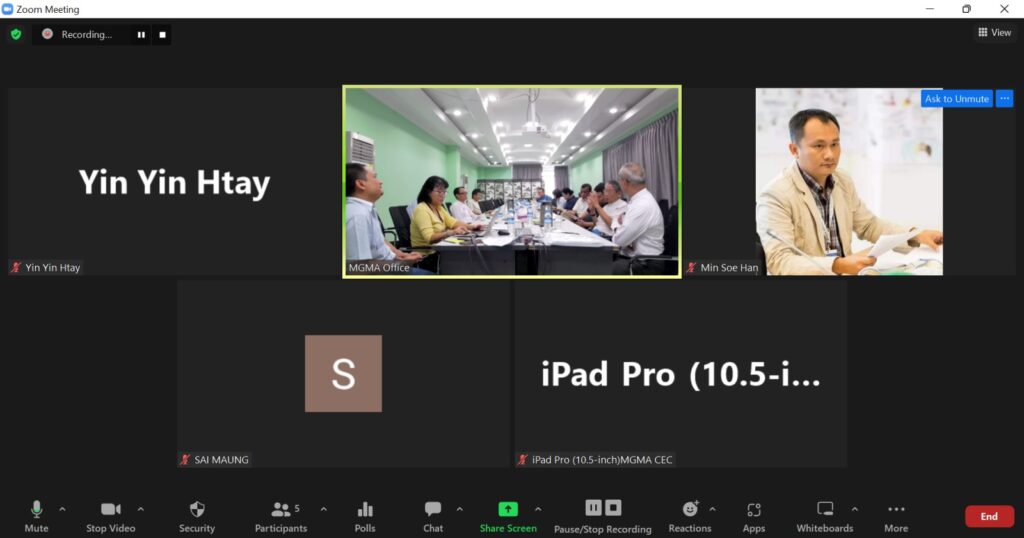Click Zoom Meeting title bar icon
The width and height of the screenshot is (1024, 538).
pos(7,9)
